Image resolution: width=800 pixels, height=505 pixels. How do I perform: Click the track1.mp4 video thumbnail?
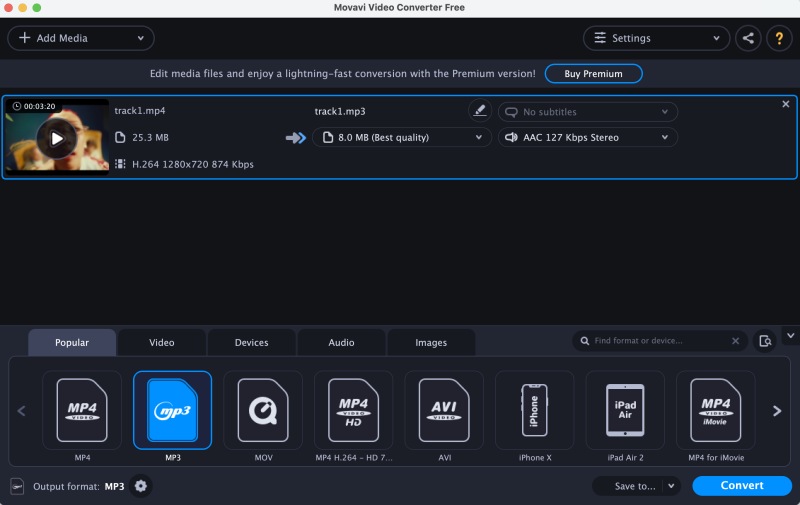[x=57, y=137]
